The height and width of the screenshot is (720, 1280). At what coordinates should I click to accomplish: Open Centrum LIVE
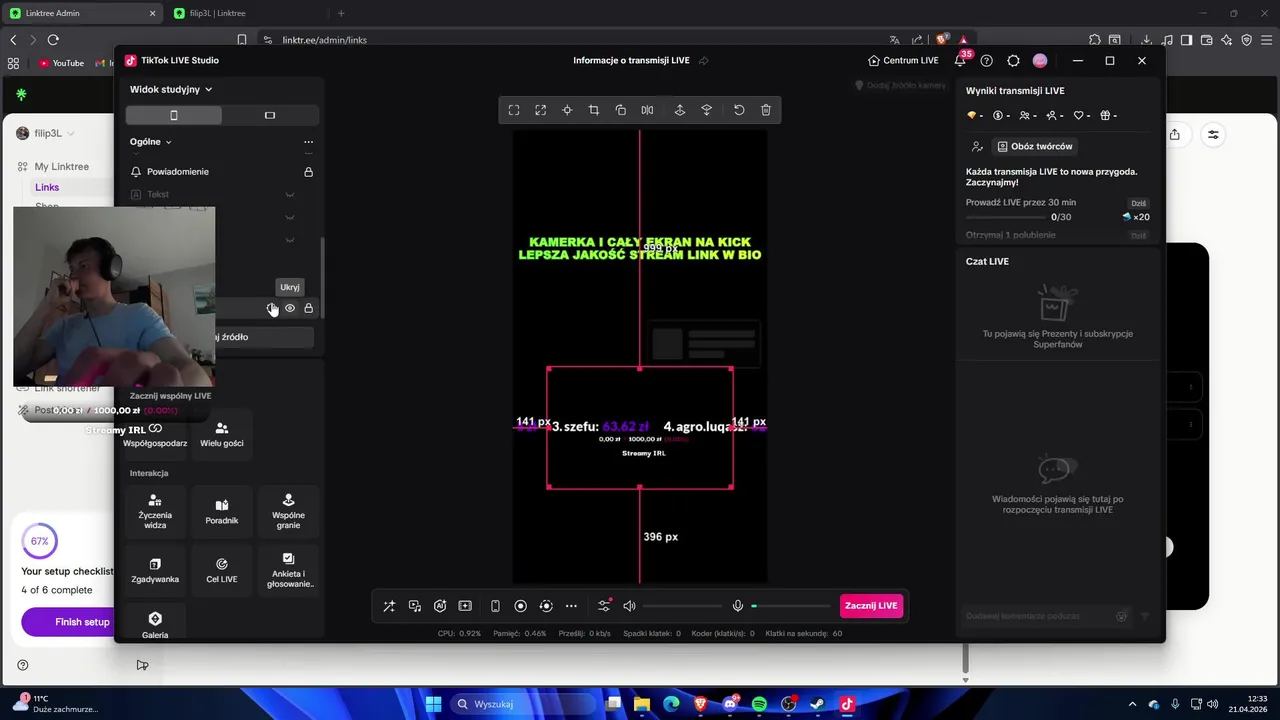click(x=903, y=60)
